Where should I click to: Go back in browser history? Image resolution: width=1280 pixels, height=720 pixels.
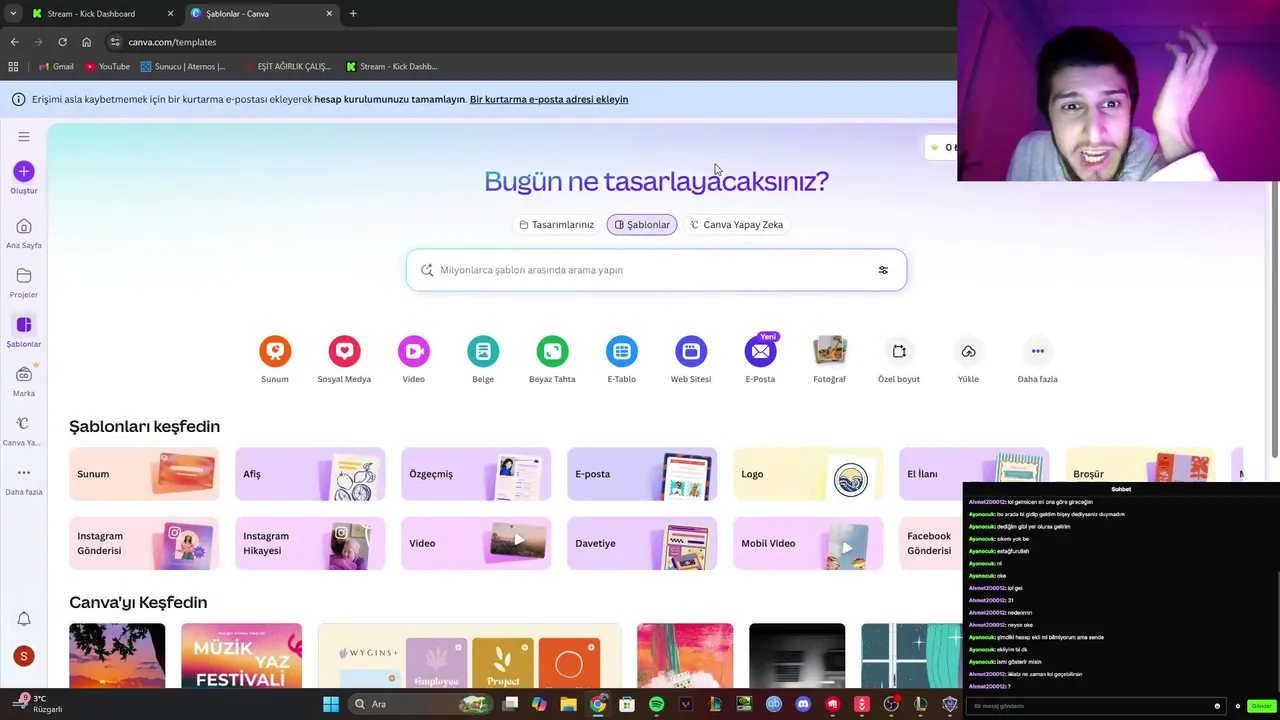pos(14,42)
